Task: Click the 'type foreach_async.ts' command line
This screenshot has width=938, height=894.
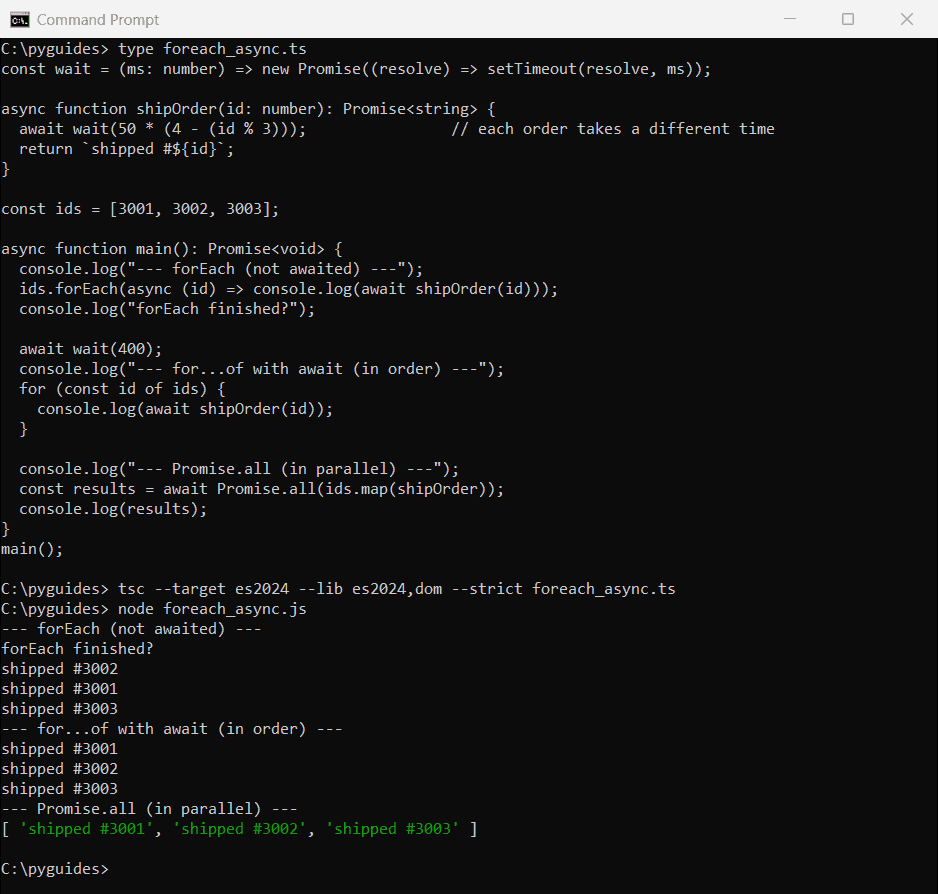Action: pos(154,49)
